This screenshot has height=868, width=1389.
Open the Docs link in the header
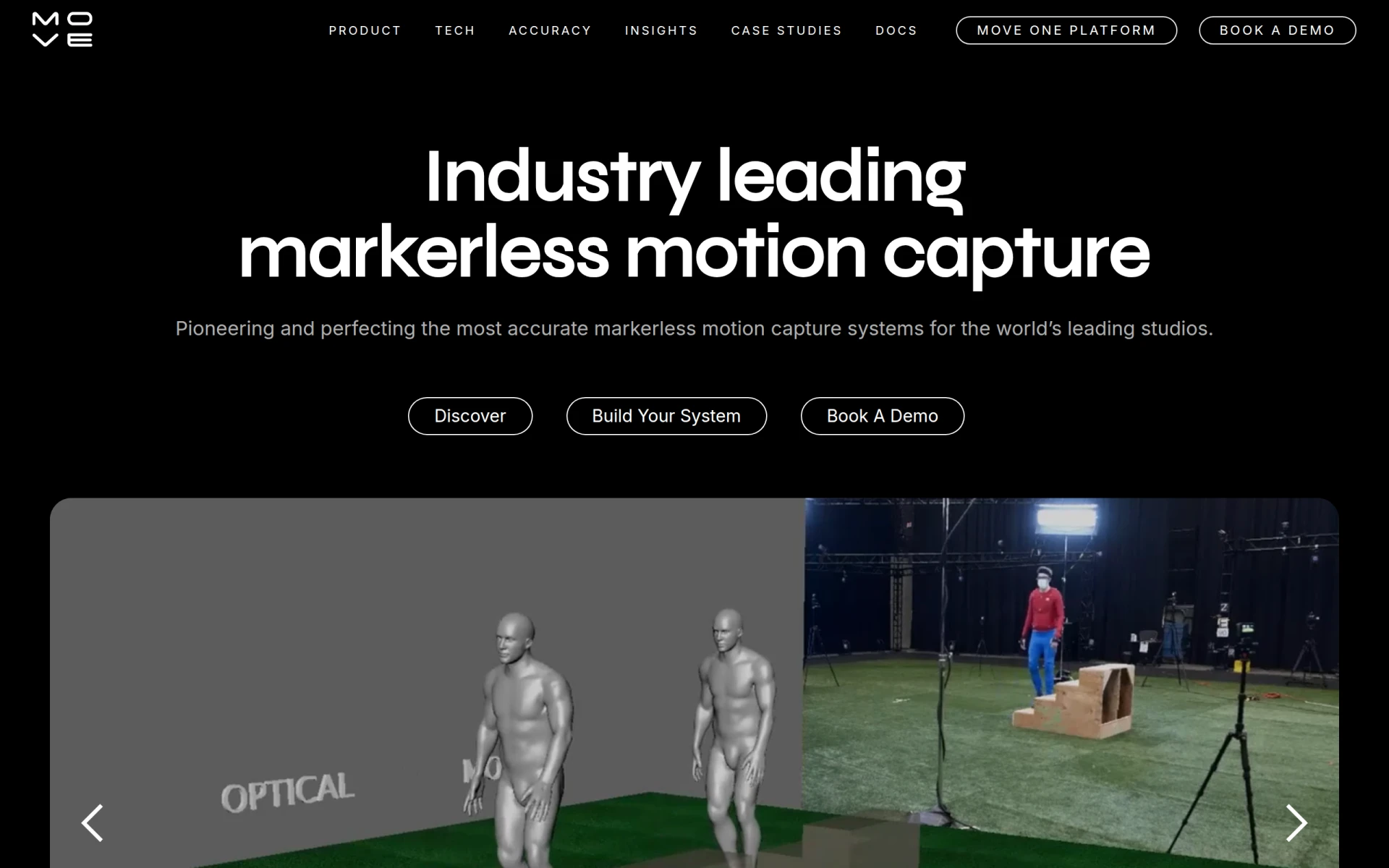tap(896, 30)
